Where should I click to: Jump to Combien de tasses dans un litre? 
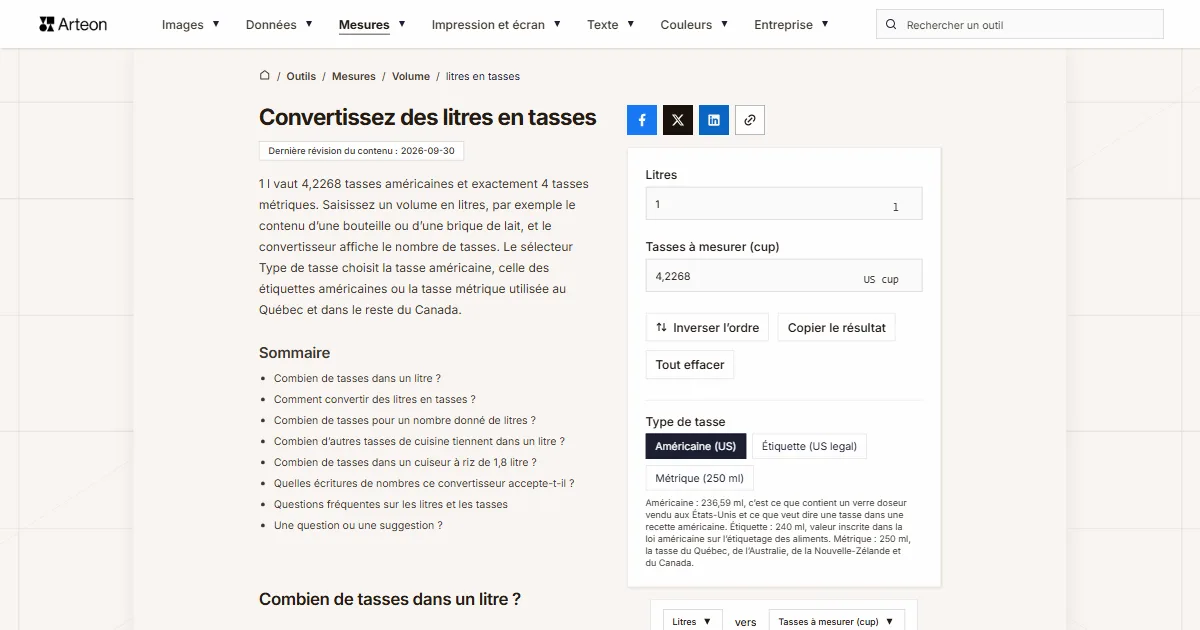click(x=357, y=378)
